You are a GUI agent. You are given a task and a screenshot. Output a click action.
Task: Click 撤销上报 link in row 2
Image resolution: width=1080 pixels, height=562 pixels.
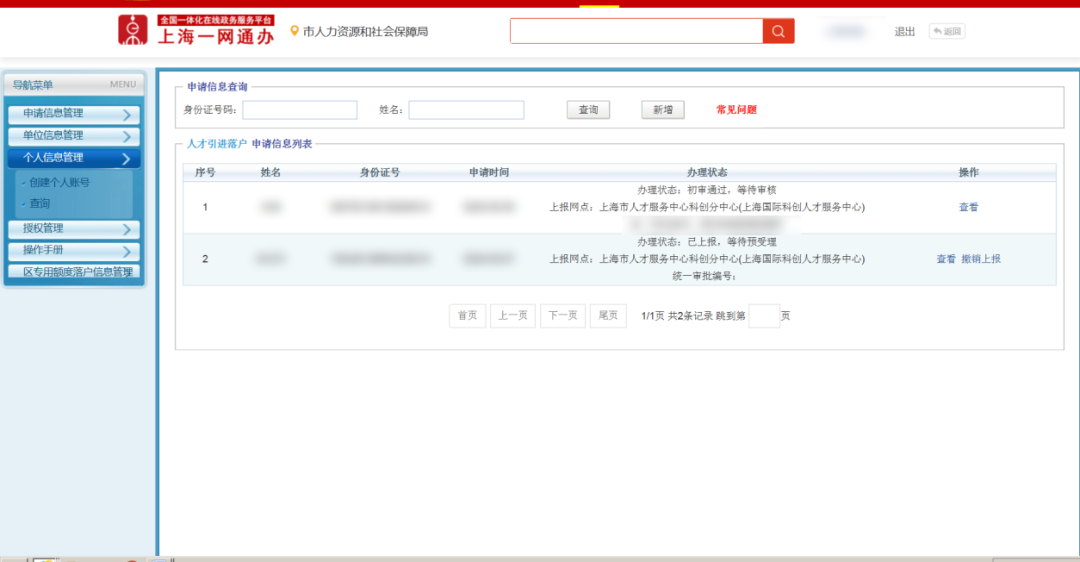pos(981,259)
